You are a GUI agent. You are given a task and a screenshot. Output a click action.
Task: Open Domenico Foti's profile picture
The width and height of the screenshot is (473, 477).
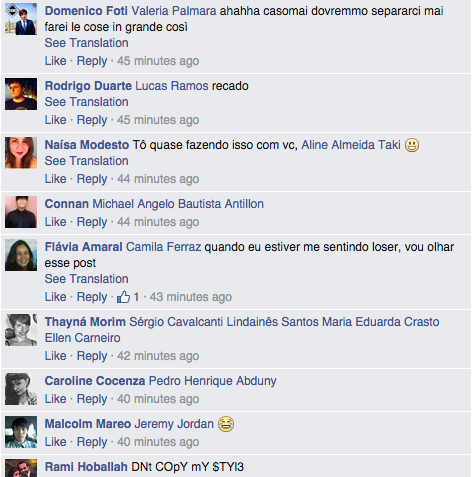coord(21,19)
